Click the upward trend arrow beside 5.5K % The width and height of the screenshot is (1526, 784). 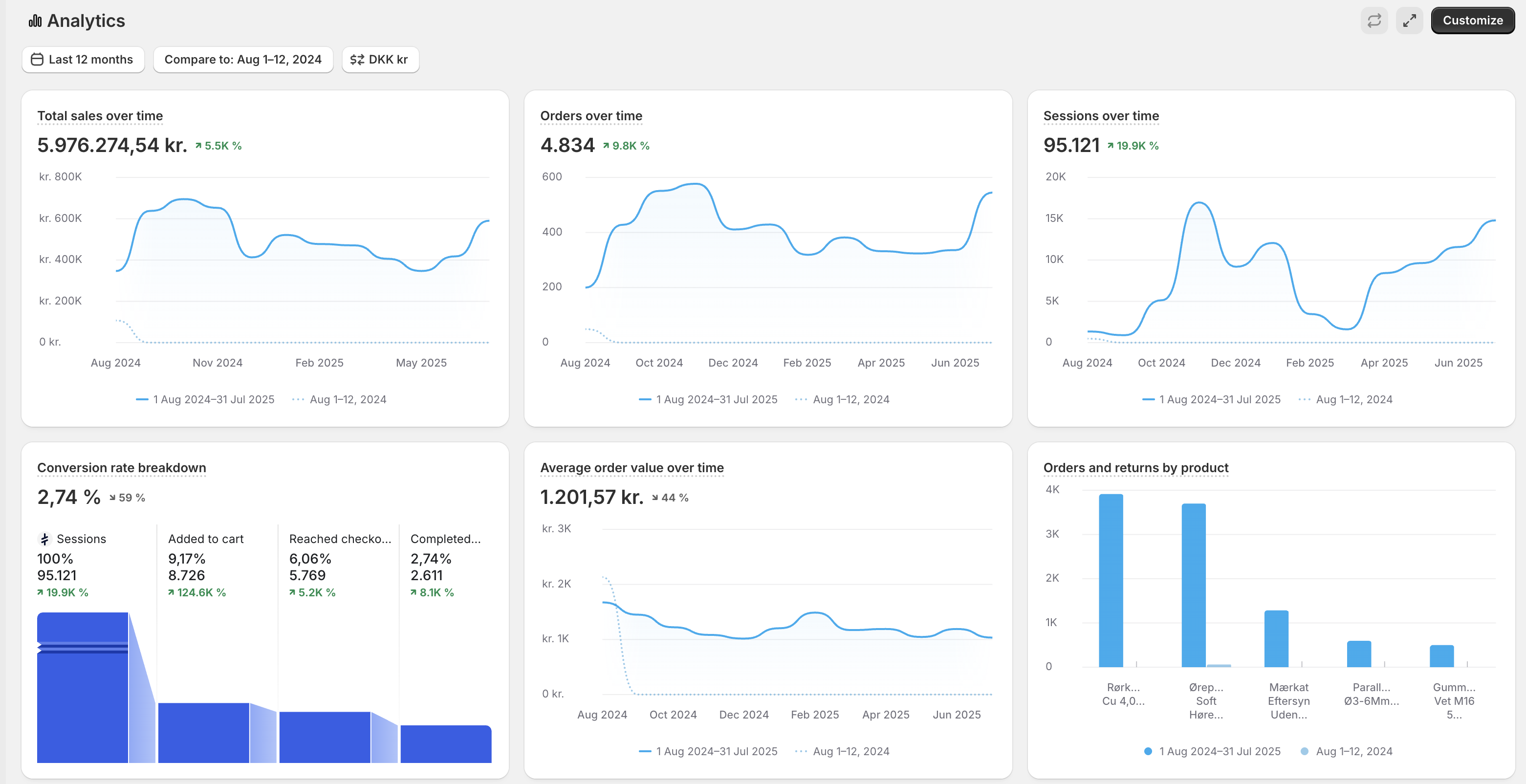tap(198, 146)
